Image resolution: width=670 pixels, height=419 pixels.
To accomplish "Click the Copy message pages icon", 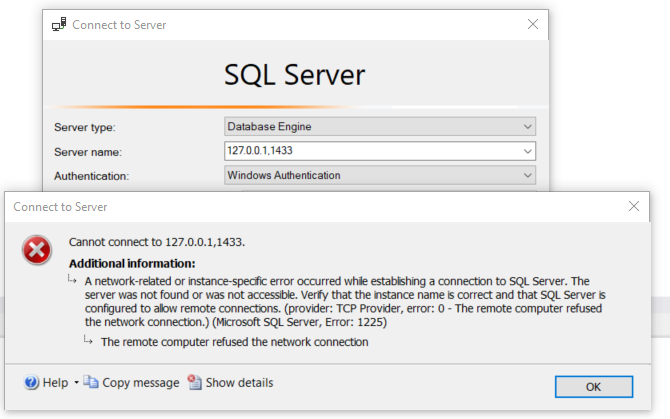I will [91, 382].
